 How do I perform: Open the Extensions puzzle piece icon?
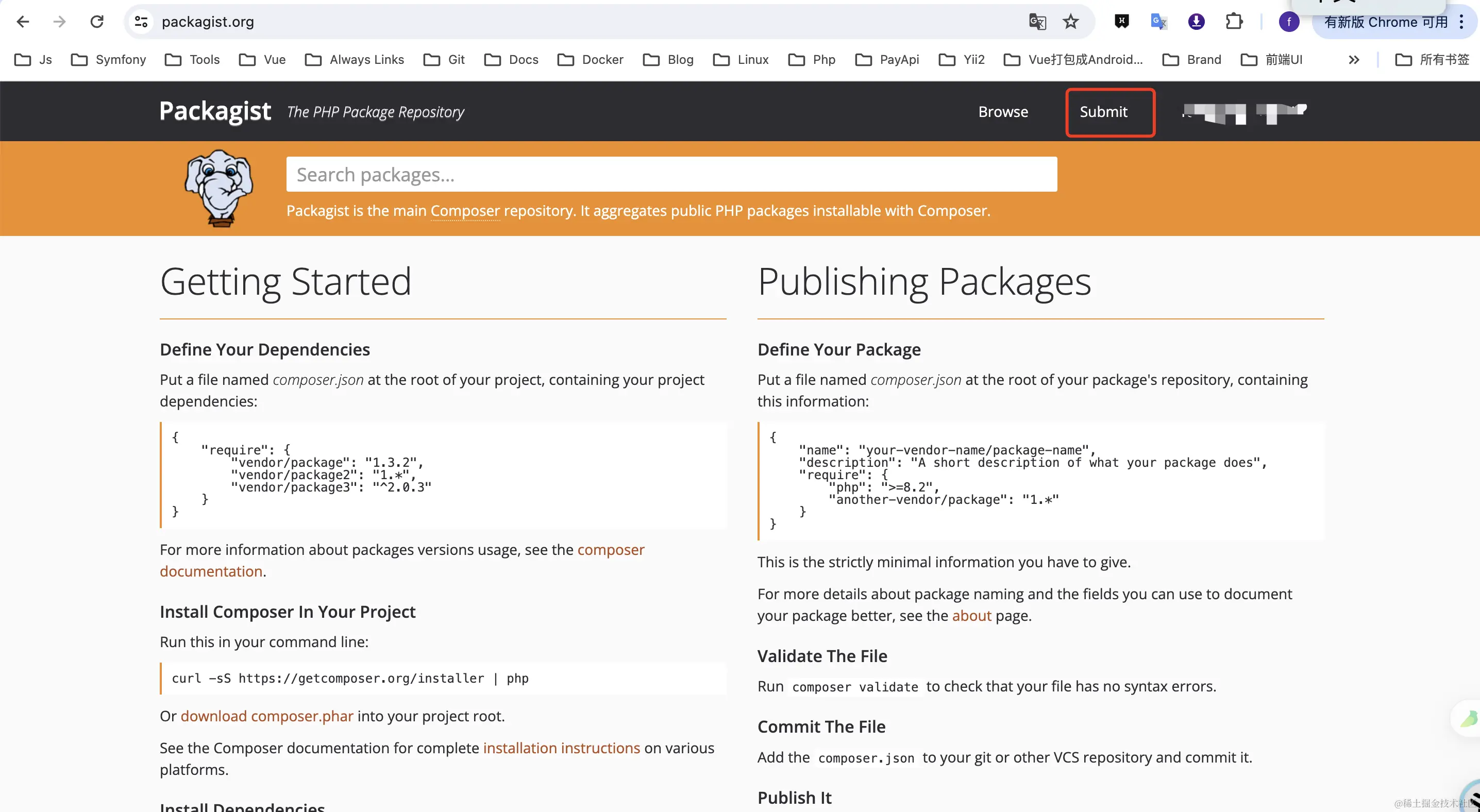[x=1234, y=22]
